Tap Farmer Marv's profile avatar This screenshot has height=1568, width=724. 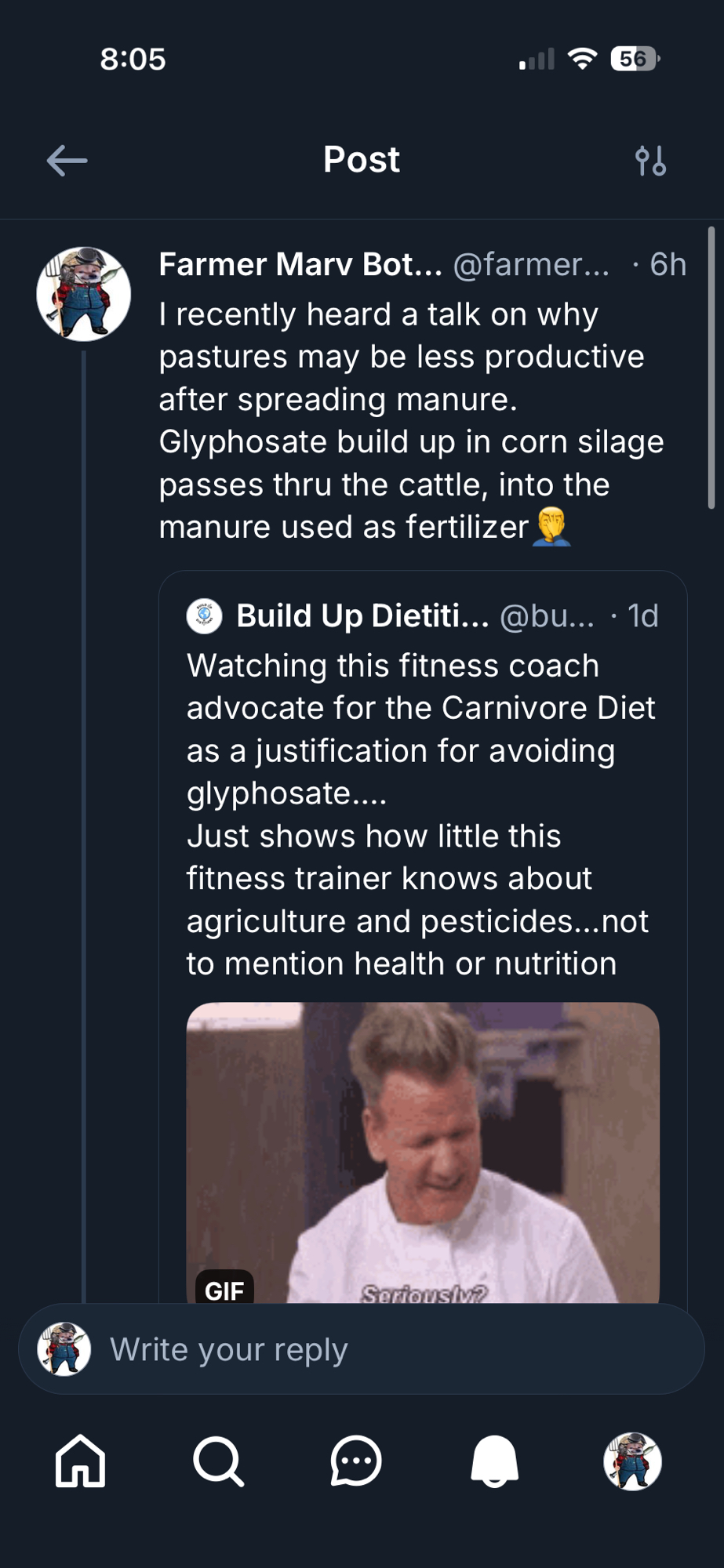click(x=84, y=294)
